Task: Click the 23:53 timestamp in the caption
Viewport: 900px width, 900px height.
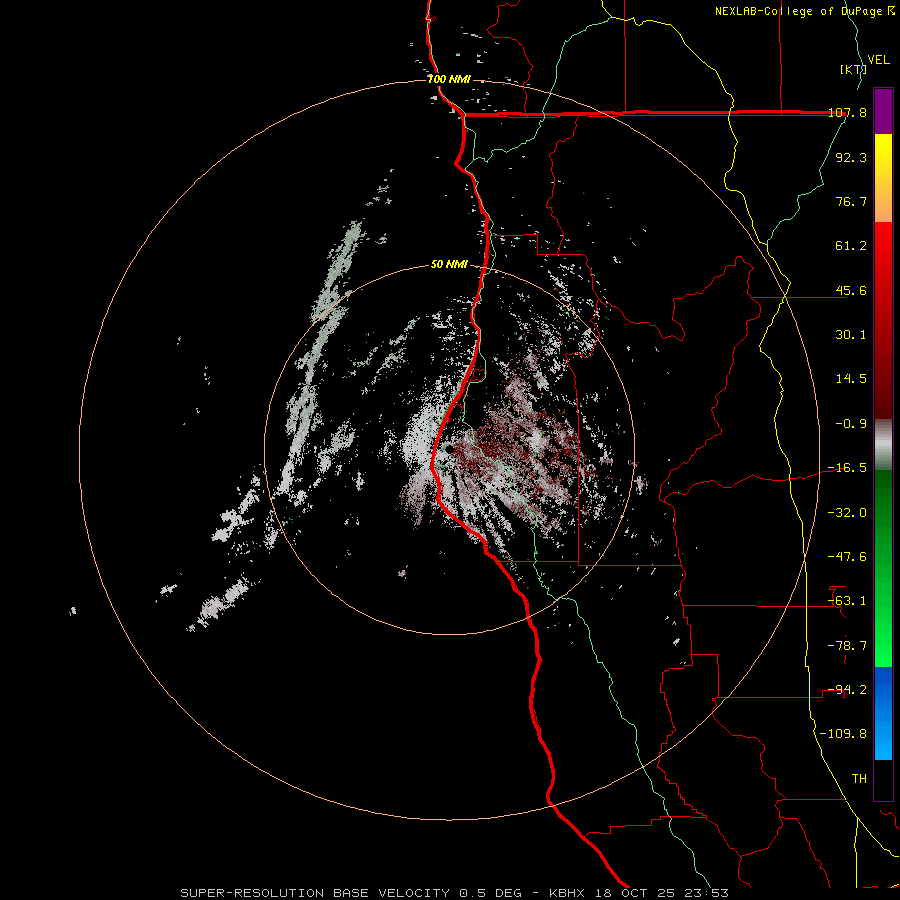Action: click(x=707, y=893)
